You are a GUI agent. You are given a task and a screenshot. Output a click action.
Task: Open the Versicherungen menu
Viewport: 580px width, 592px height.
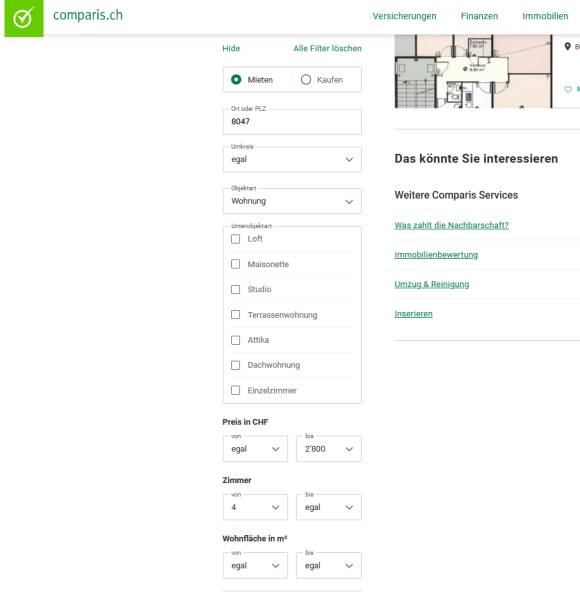click(404, 16)
